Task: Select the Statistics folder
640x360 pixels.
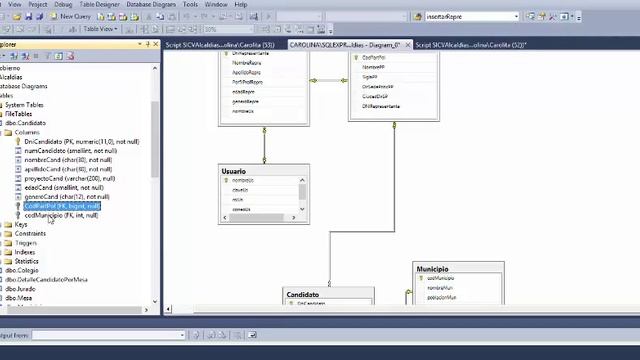Action: [27, 261]
